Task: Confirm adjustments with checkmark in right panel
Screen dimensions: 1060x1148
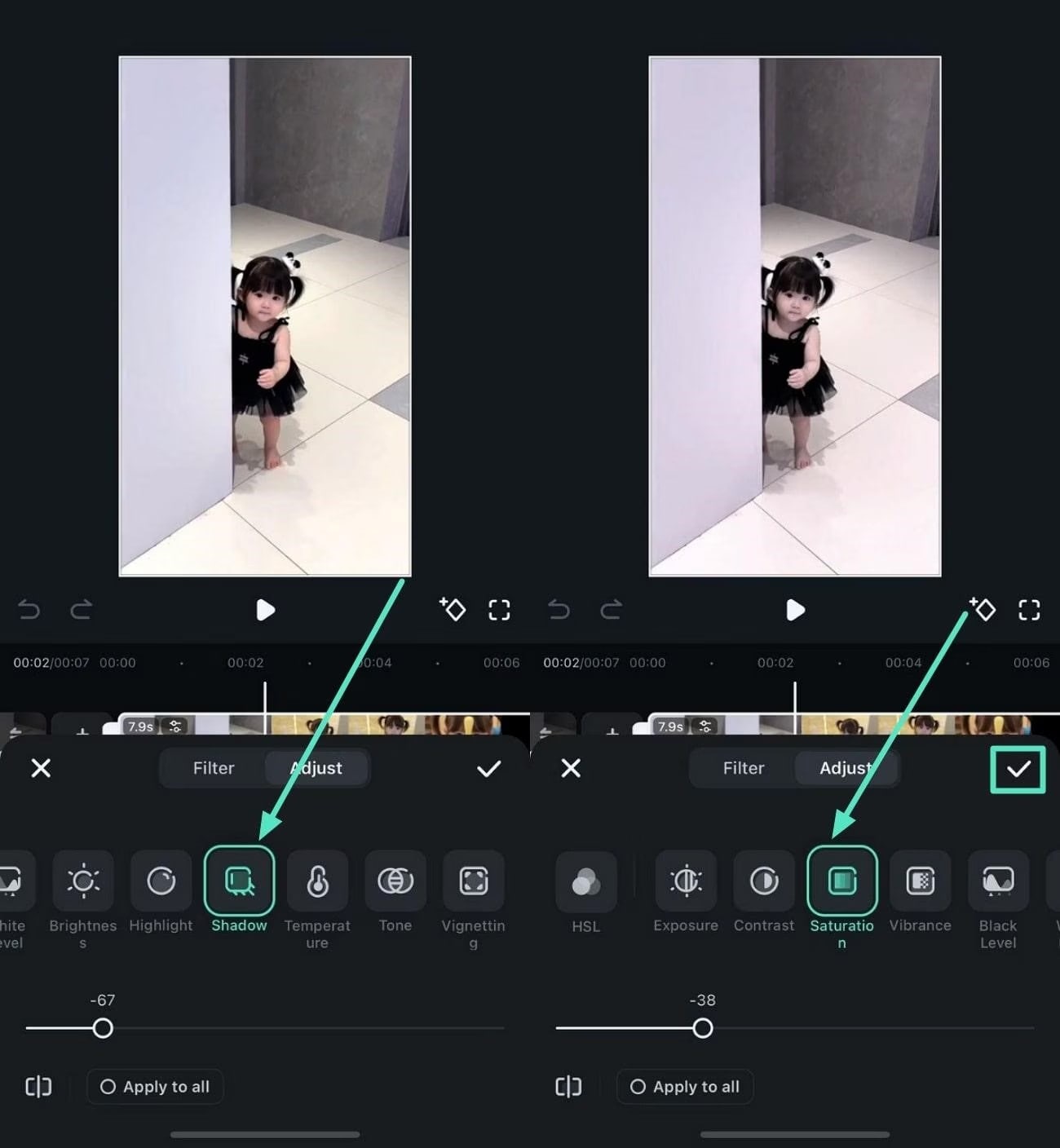Action: pyautogui.click(x=1018, y=769)
